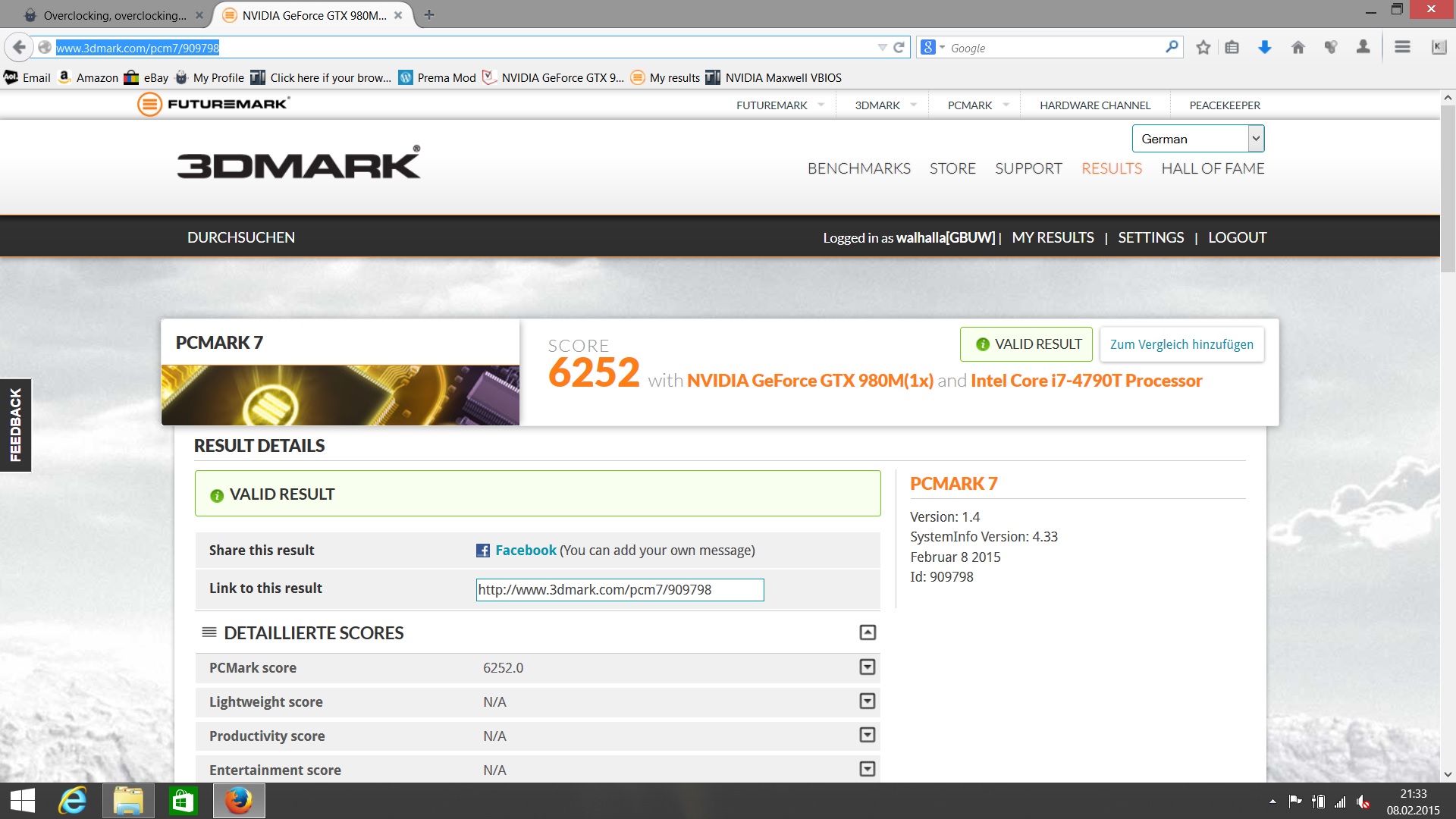Expand the Productivity score row
The width and height of the screenshot is (1456, 819).
pos(868,735)
